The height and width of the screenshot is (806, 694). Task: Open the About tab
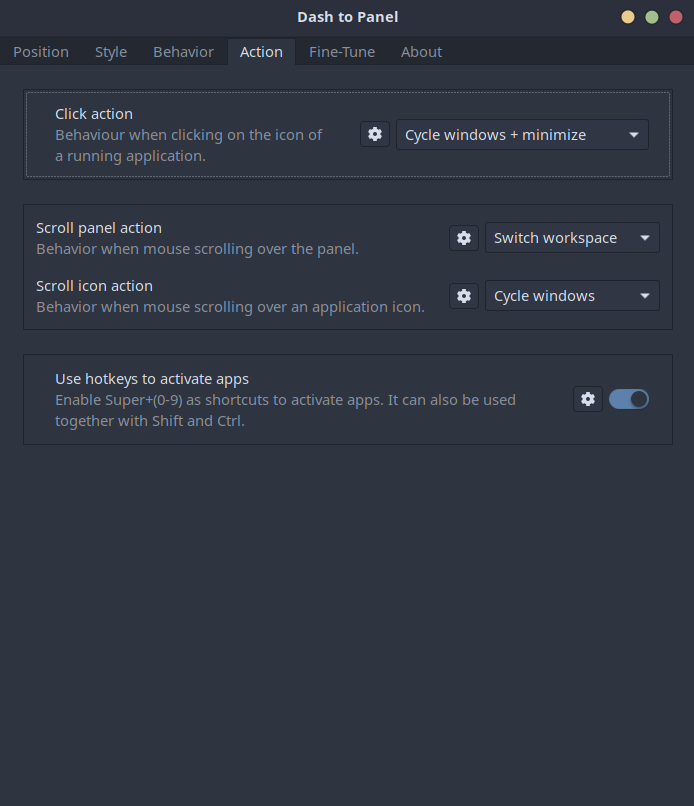pyautogui.click(x=421, y=52)
